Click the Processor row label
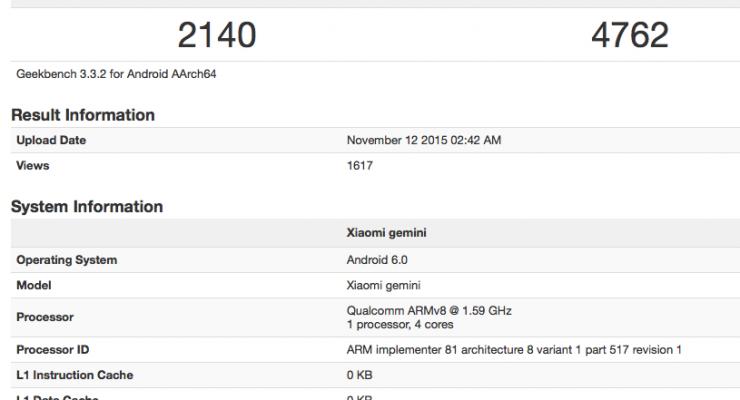This screenshot has width=740, height=400. click(46, 317)
